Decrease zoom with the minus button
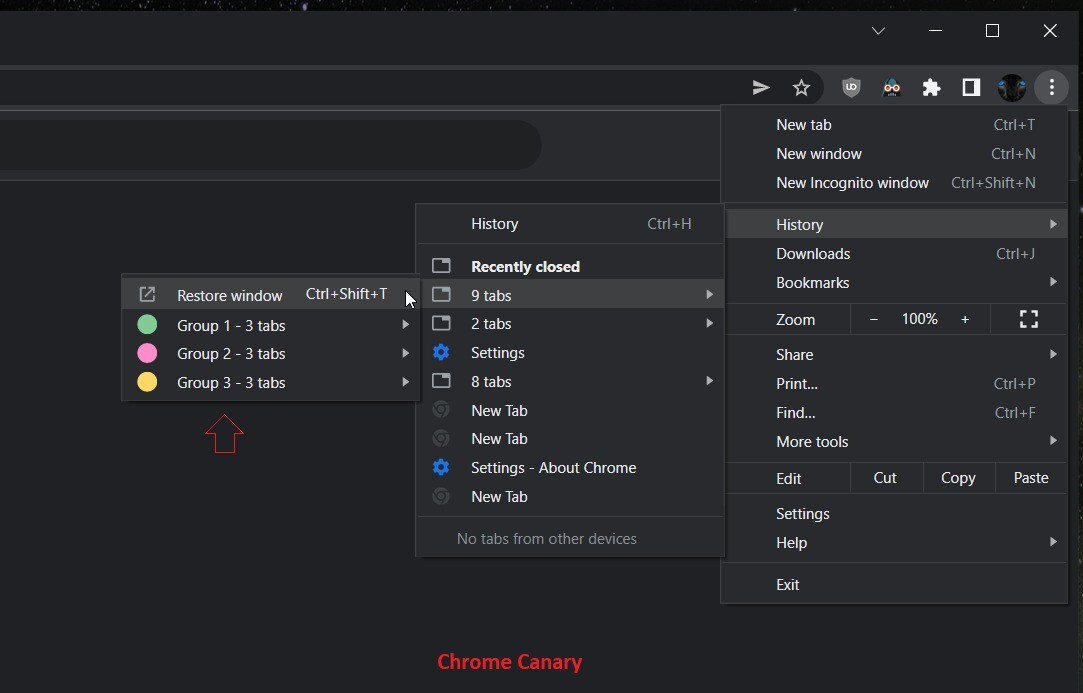 coord(873,319)
